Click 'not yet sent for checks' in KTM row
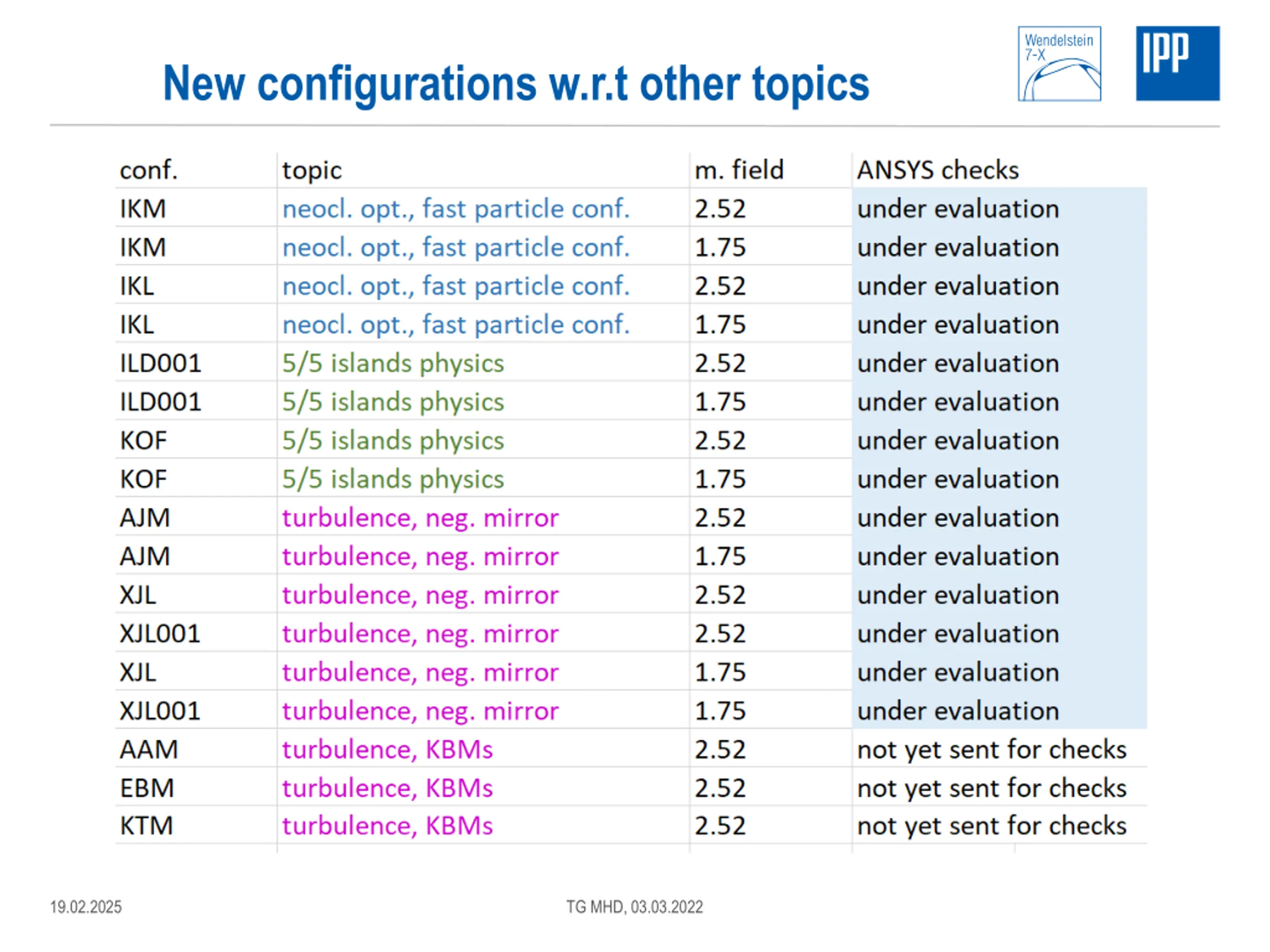 (x=992, y=826)
